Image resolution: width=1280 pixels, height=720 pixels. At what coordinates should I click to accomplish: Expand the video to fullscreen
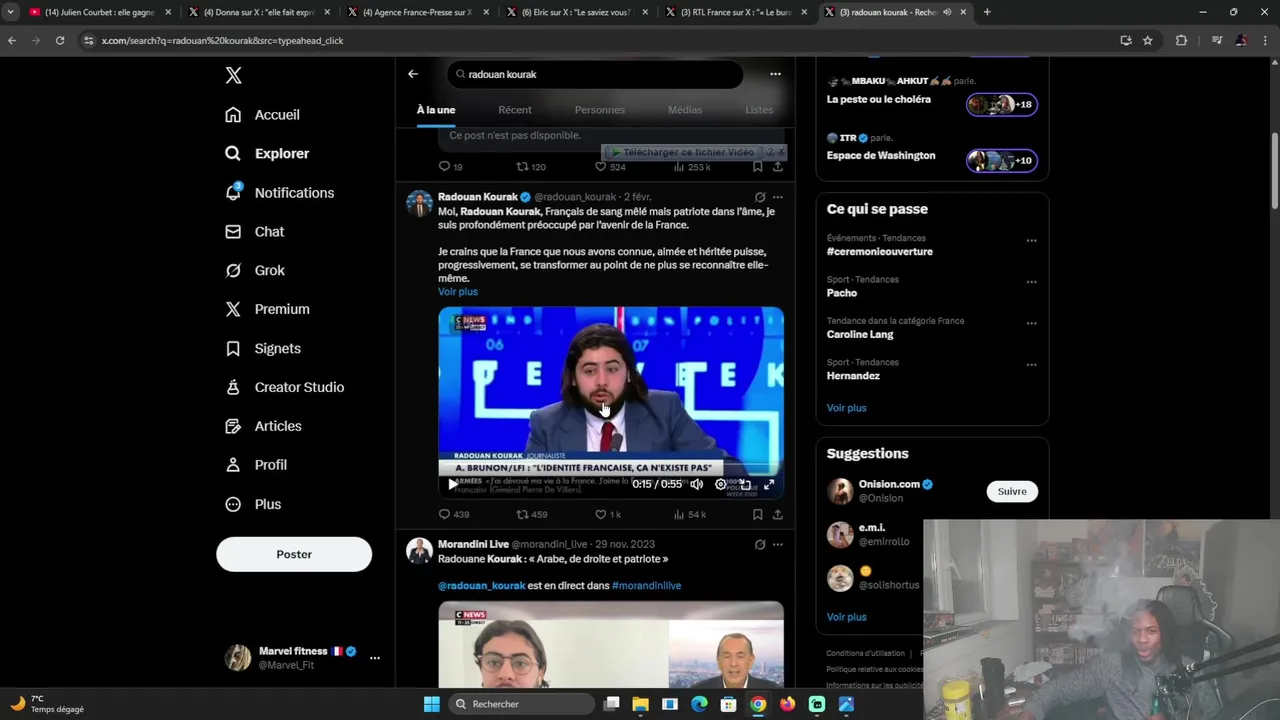(x=769, y=484)
